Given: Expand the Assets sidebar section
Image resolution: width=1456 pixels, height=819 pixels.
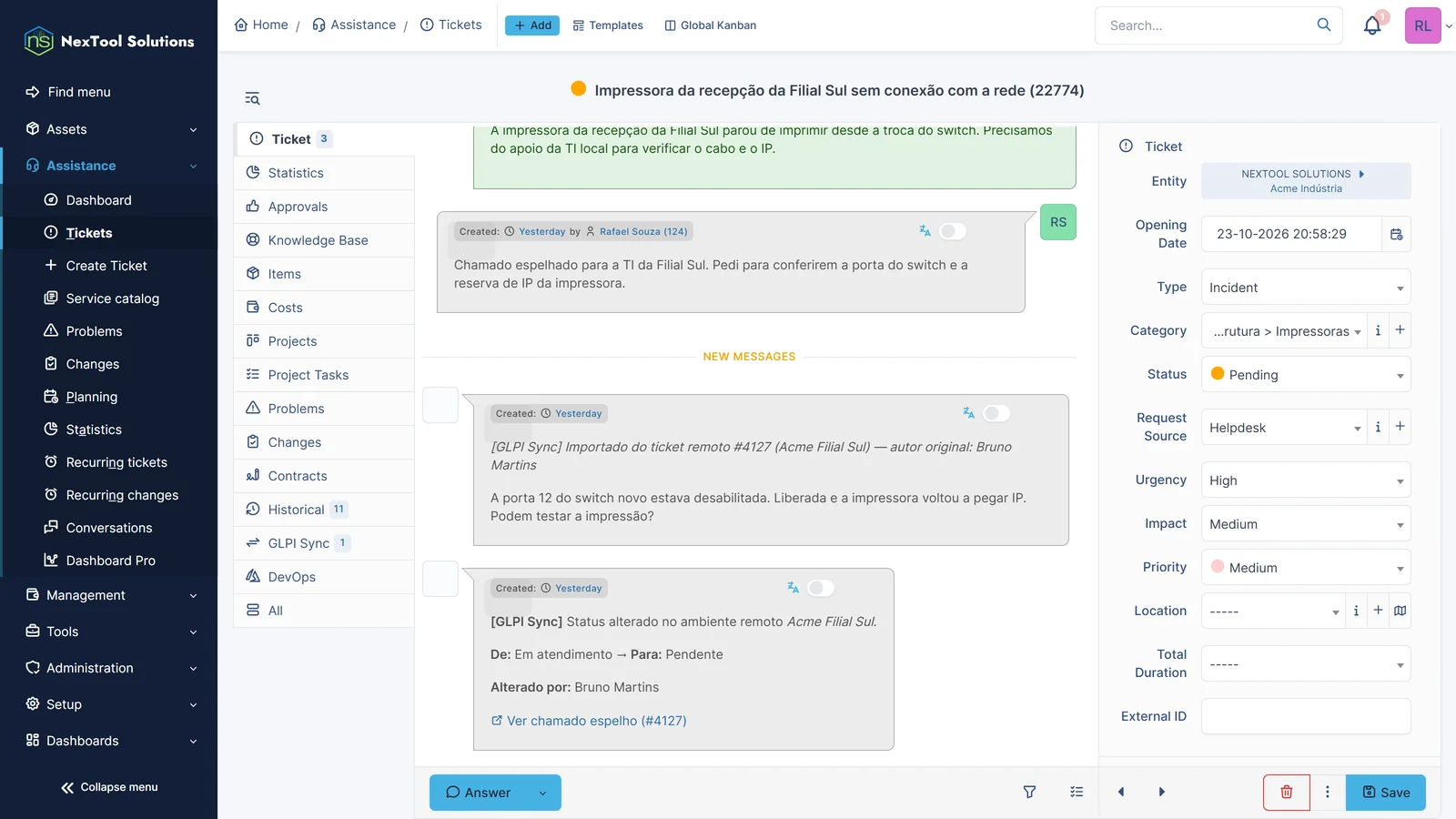Looking at the screenshot, I should [109, 129].
